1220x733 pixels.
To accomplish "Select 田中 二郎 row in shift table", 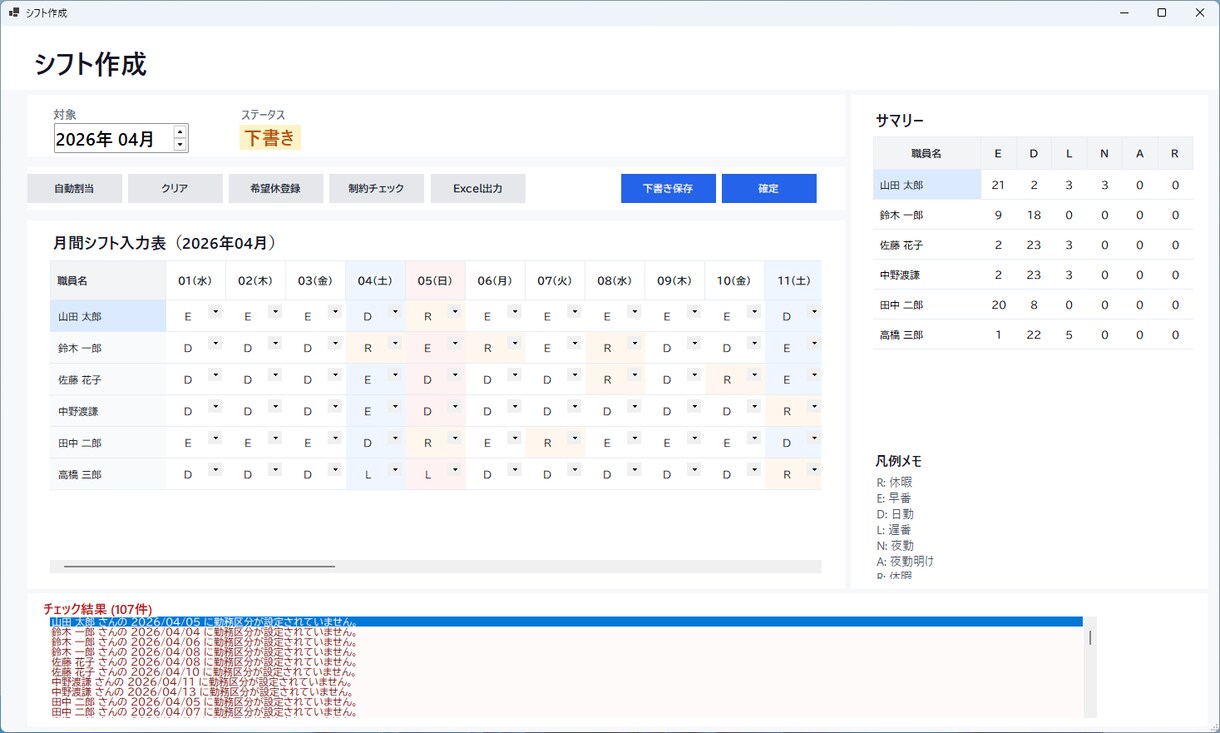I will (107, 443).
